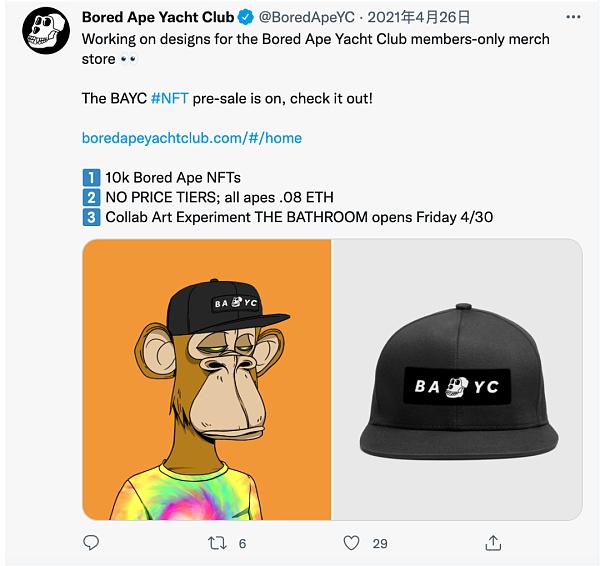Viewport: 600px width, 566px height.
Task: Click the number 1 keycap emoji
Action: 91,178
